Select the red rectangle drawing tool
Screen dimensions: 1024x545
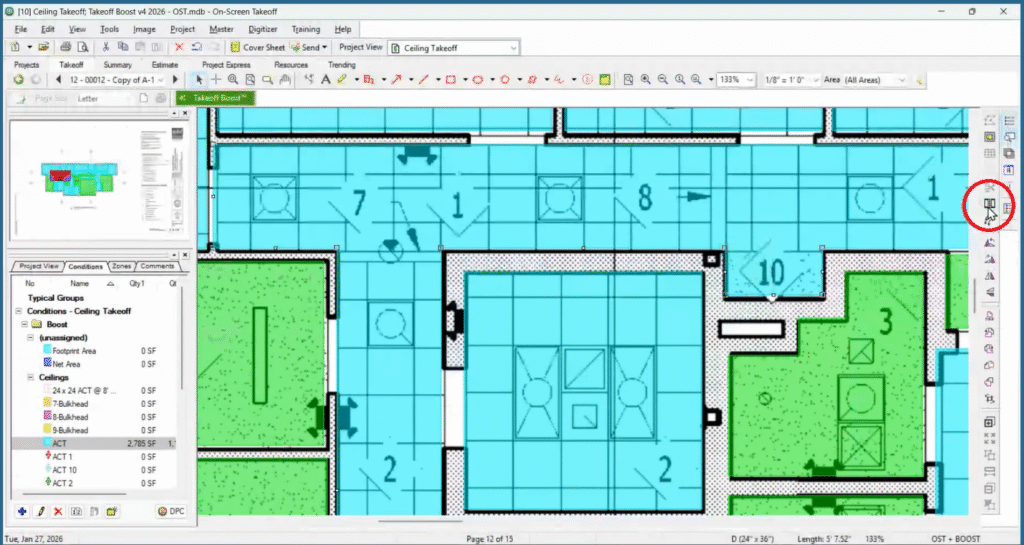(x=451, y=80)
